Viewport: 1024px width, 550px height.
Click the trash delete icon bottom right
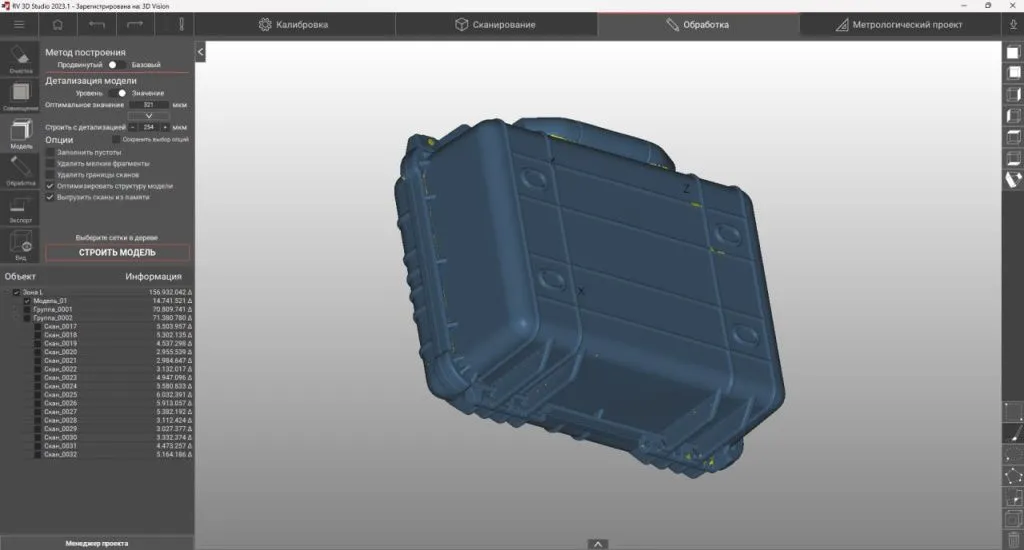pyautogui.click(x=1012, y=541)
